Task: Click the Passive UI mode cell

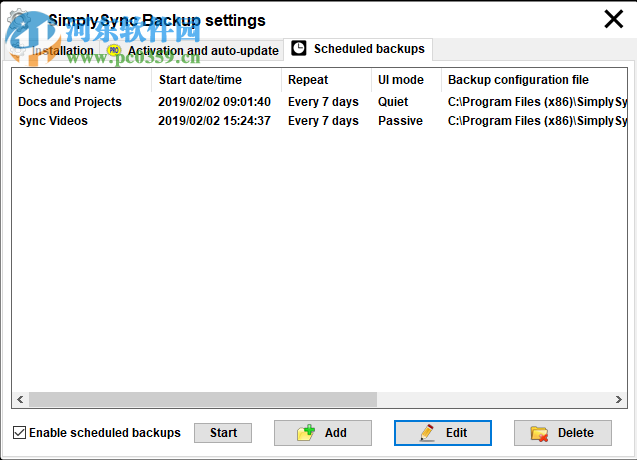Action: 400,121
